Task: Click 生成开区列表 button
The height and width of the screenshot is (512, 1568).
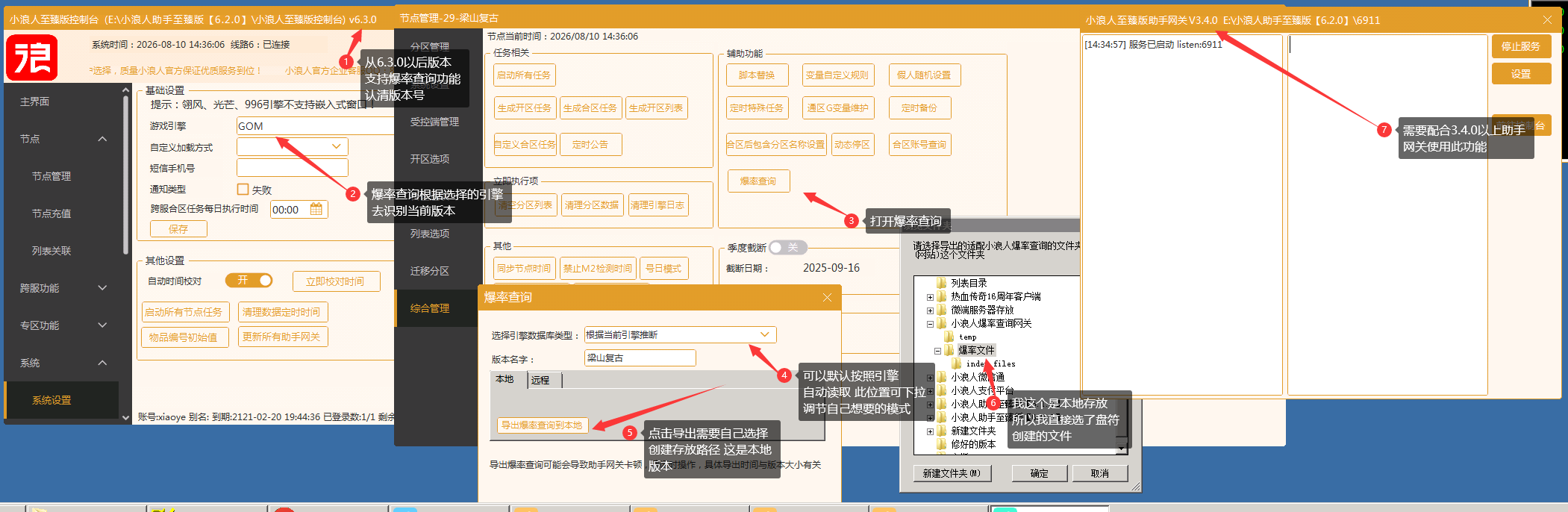Action: pos(656,108)
